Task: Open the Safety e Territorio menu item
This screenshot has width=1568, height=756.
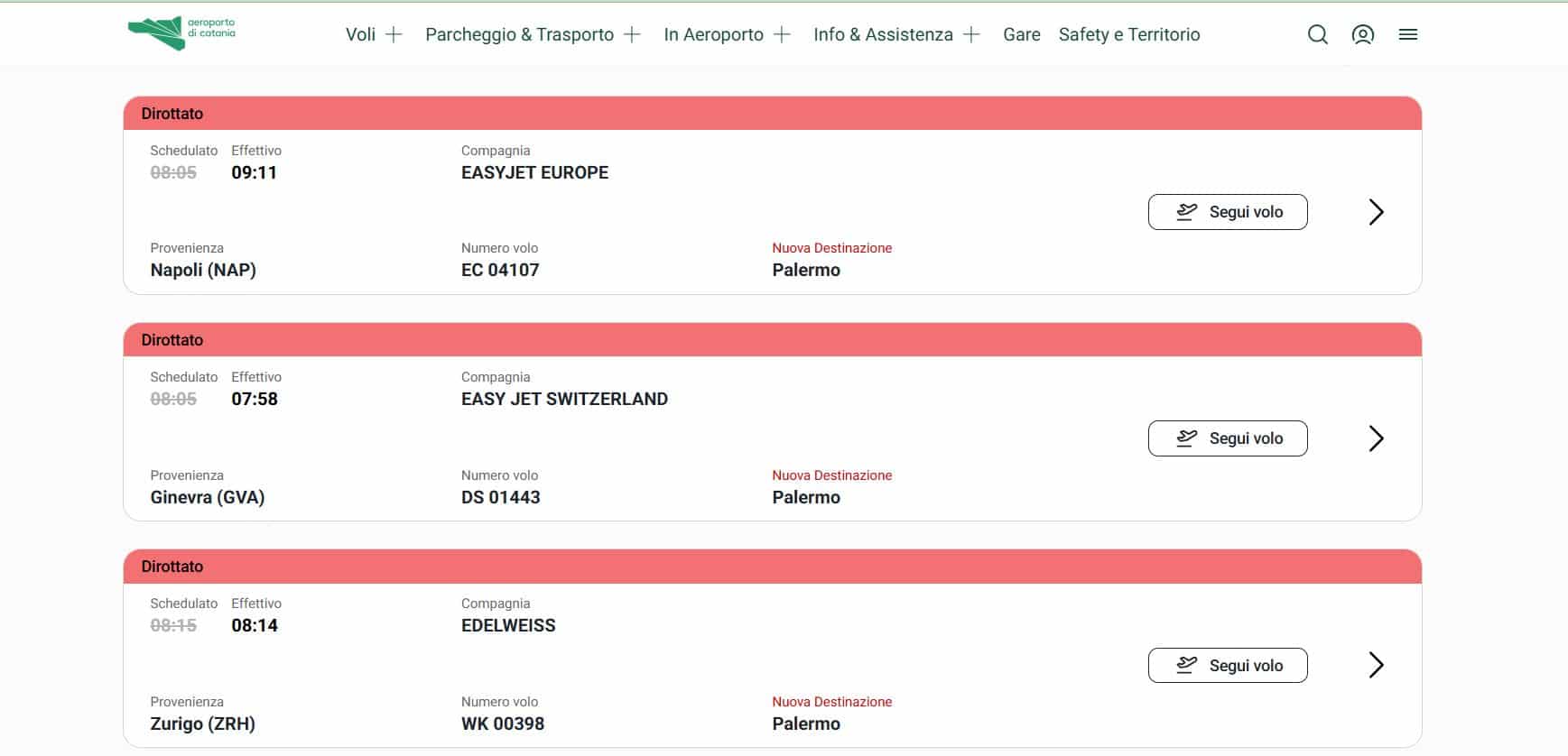Action: click(1129, 34)
